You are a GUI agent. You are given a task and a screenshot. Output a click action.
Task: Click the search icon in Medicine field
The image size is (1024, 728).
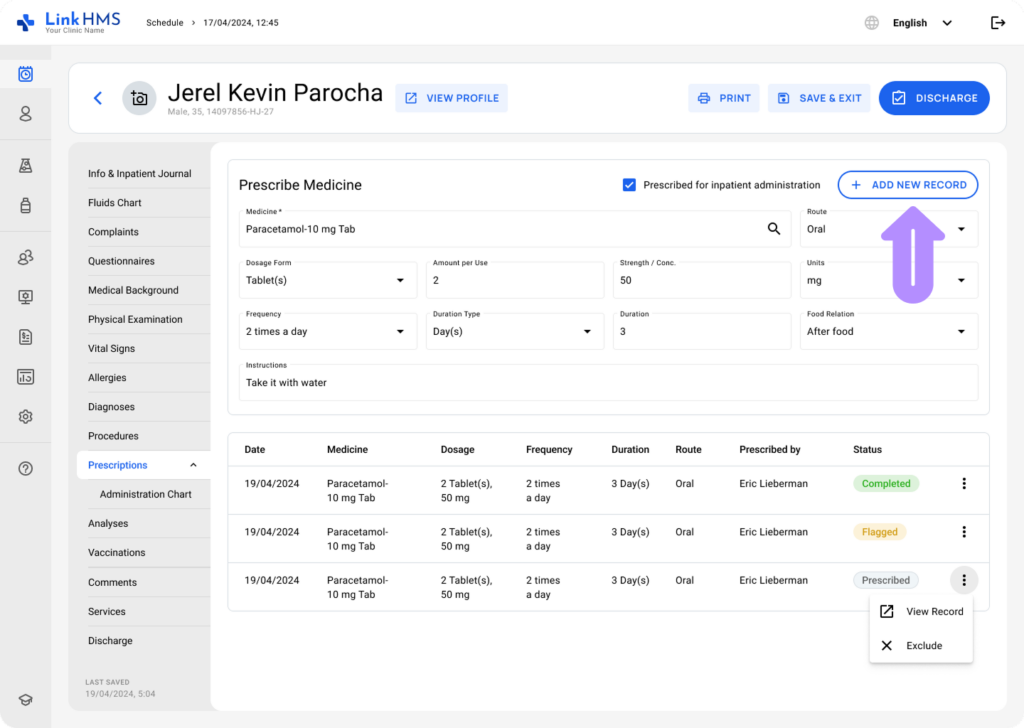pos(773,229)
